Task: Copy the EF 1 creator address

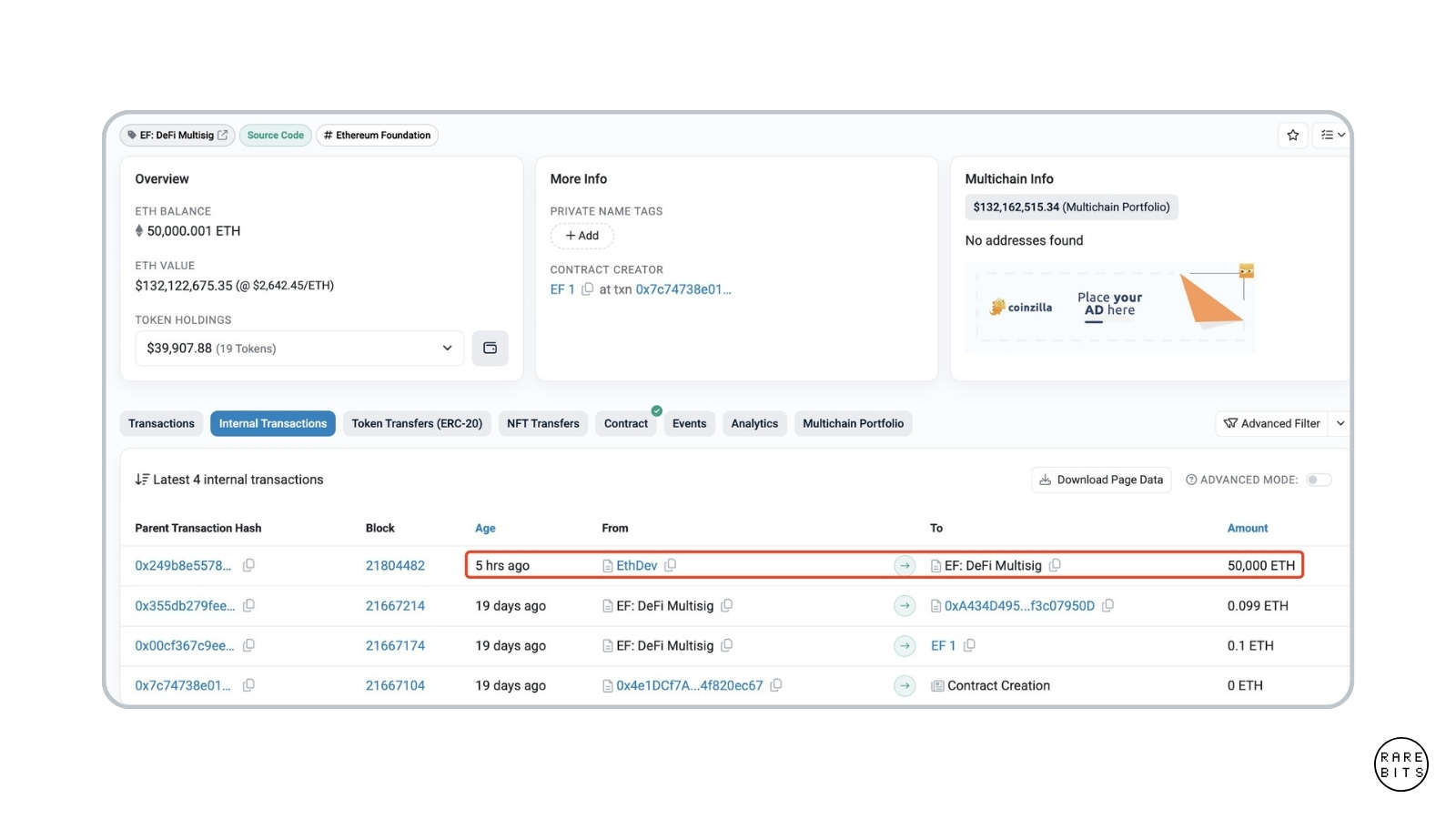Action: [x=588, y=289]
